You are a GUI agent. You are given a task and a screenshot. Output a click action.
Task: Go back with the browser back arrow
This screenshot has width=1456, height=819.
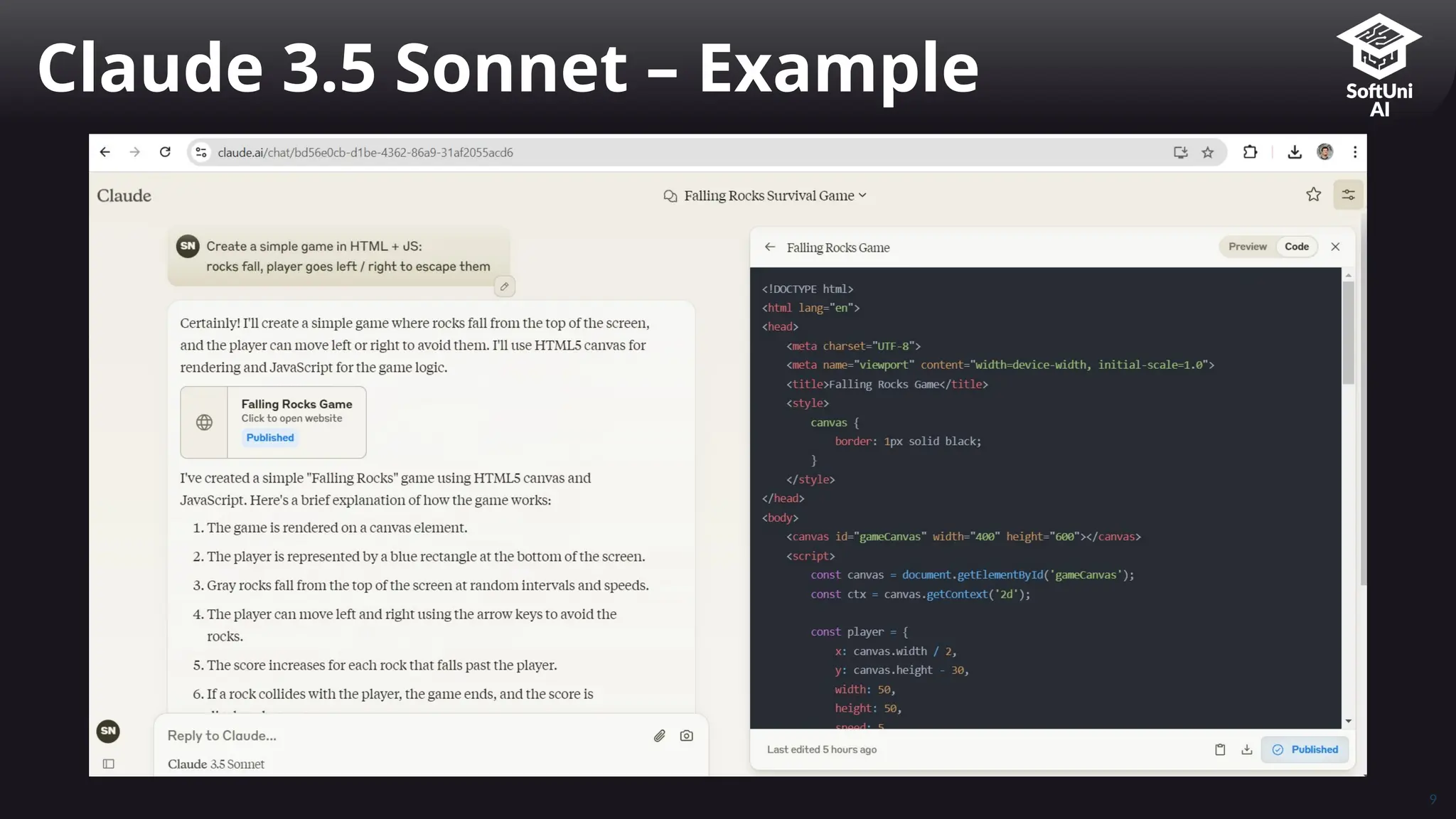pos(105,152)
